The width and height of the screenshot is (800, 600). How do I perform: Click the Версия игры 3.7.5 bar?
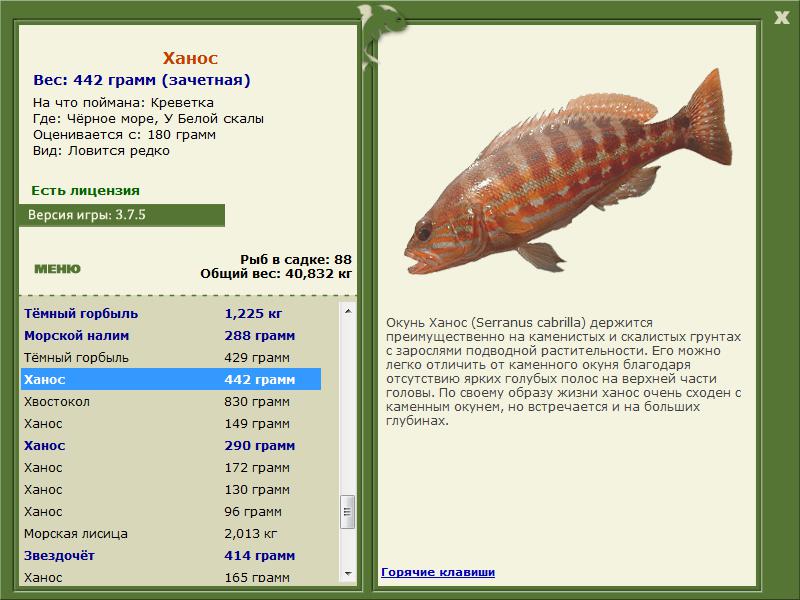(121, 215)
